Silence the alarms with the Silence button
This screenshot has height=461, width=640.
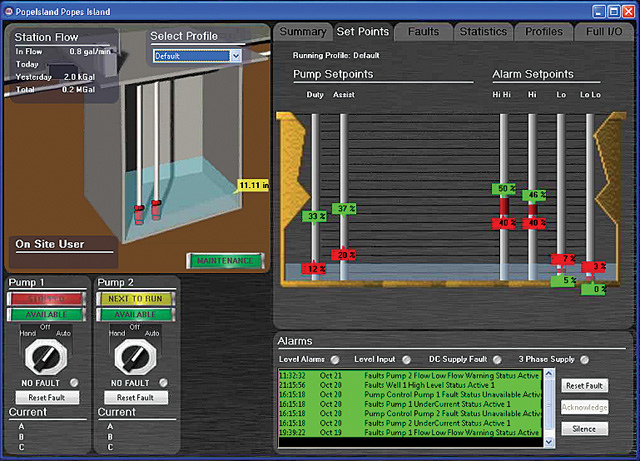pyautogui.click(x=583, y=428)
